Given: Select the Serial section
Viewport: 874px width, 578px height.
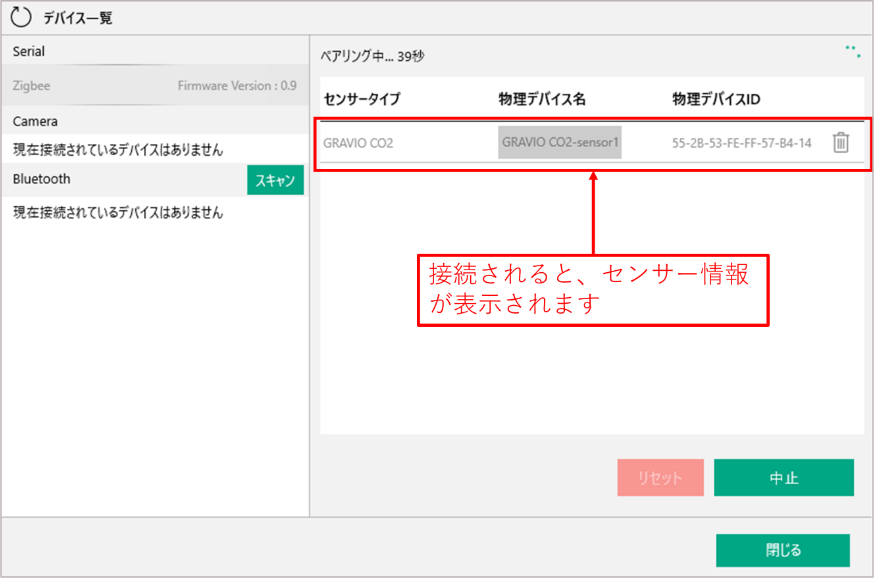Looking at the screenshot, I should [156, 51].
